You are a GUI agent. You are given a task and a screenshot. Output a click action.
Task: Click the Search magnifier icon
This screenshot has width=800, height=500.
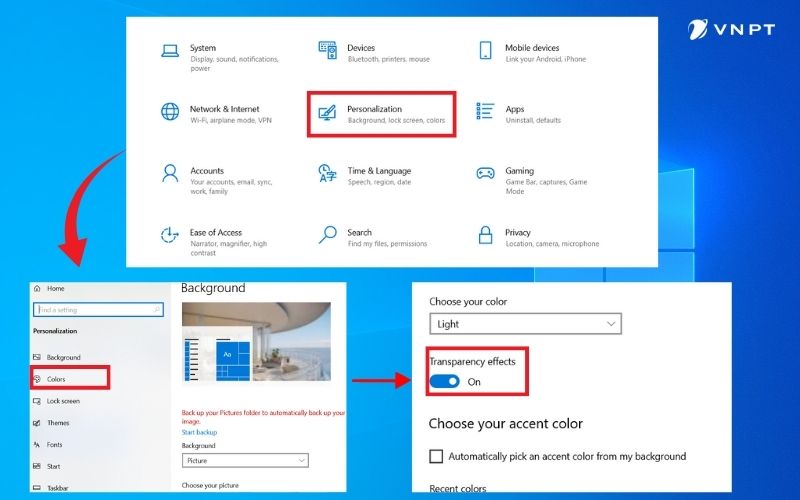tap(327, 235)
